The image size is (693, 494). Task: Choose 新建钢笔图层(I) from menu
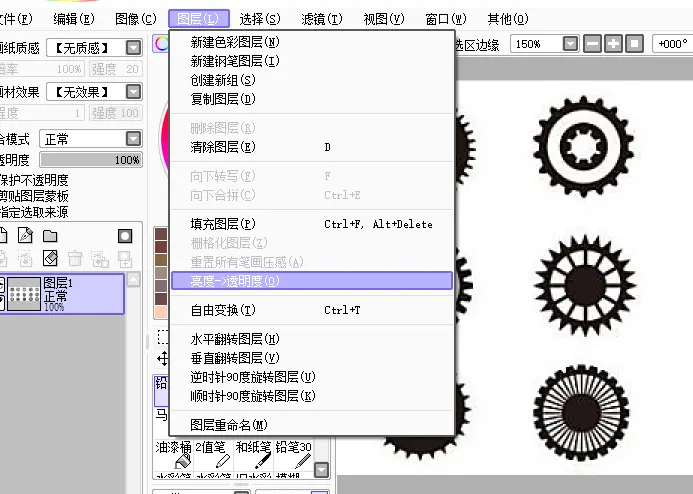tap(312, 61)
